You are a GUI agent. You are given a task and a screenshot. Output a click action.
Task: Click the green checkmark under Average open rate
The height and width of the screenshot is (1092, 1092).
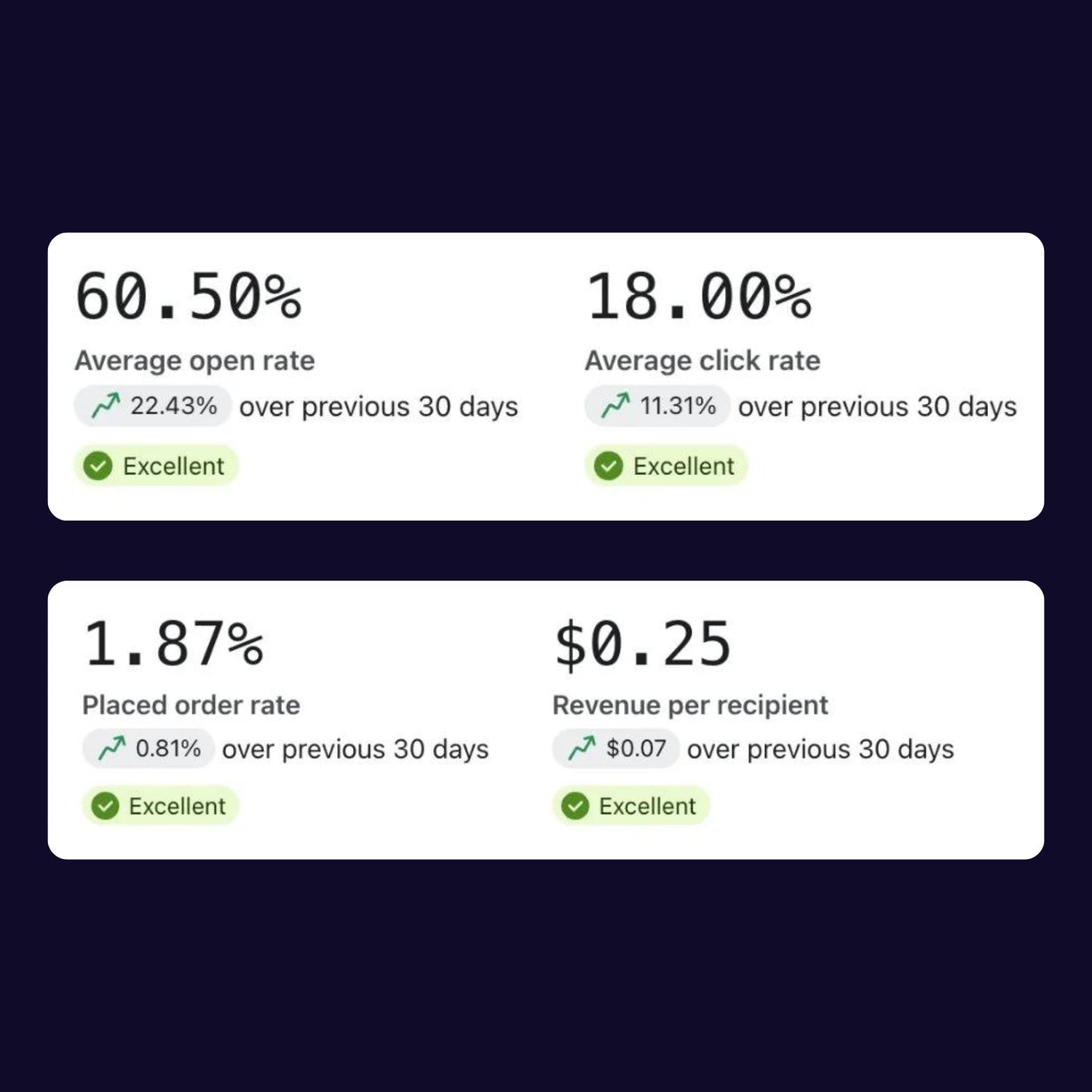click(98, 466)
